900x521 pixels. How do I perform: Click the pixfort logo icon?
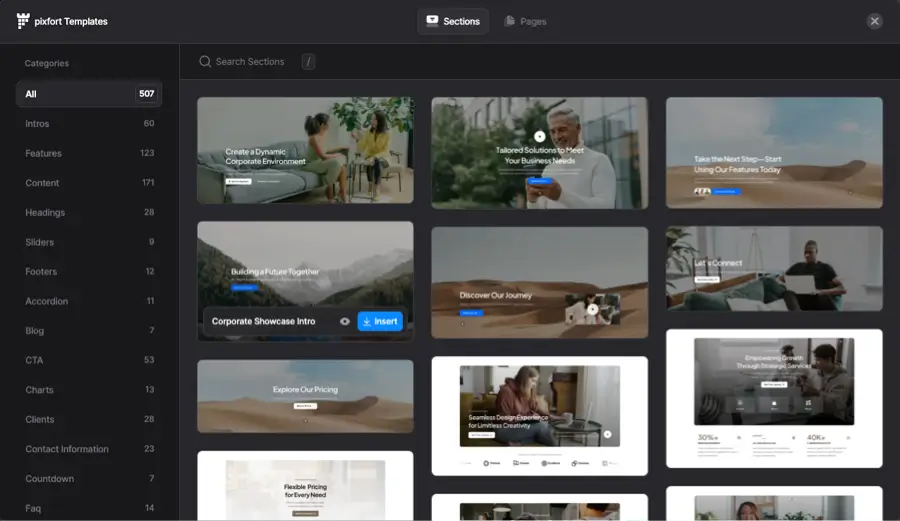23,21
